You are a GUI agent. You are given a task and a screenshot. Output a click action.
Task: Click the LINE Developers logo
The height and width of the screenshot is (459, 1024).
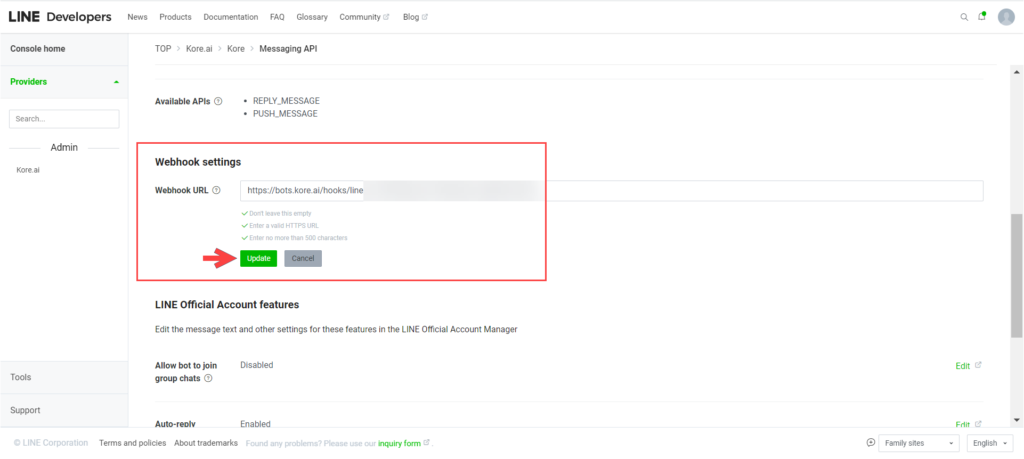[x=60, y=17]
